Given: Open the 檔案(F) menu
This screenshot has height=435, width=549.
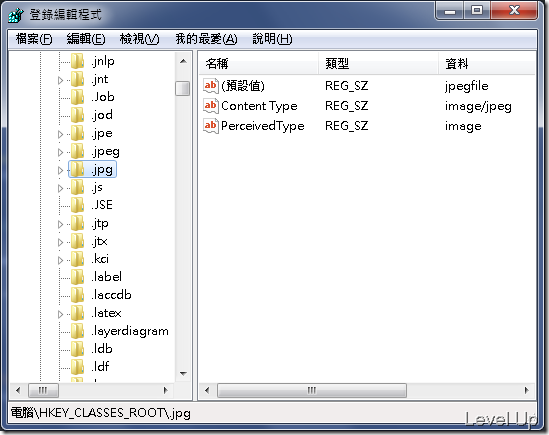Looking at the screenshot, I should coord(34,39).
